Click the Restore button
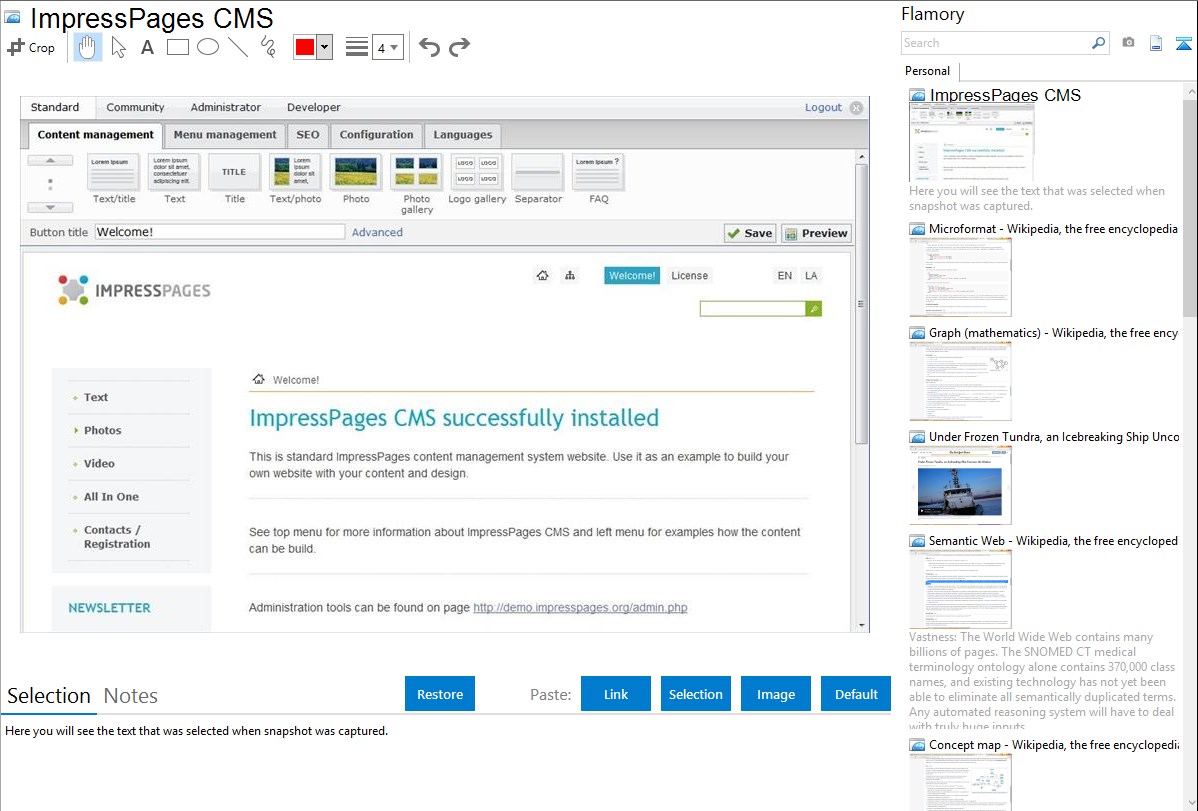Viewport: 1198px width, 811px height. coord(440,694)
